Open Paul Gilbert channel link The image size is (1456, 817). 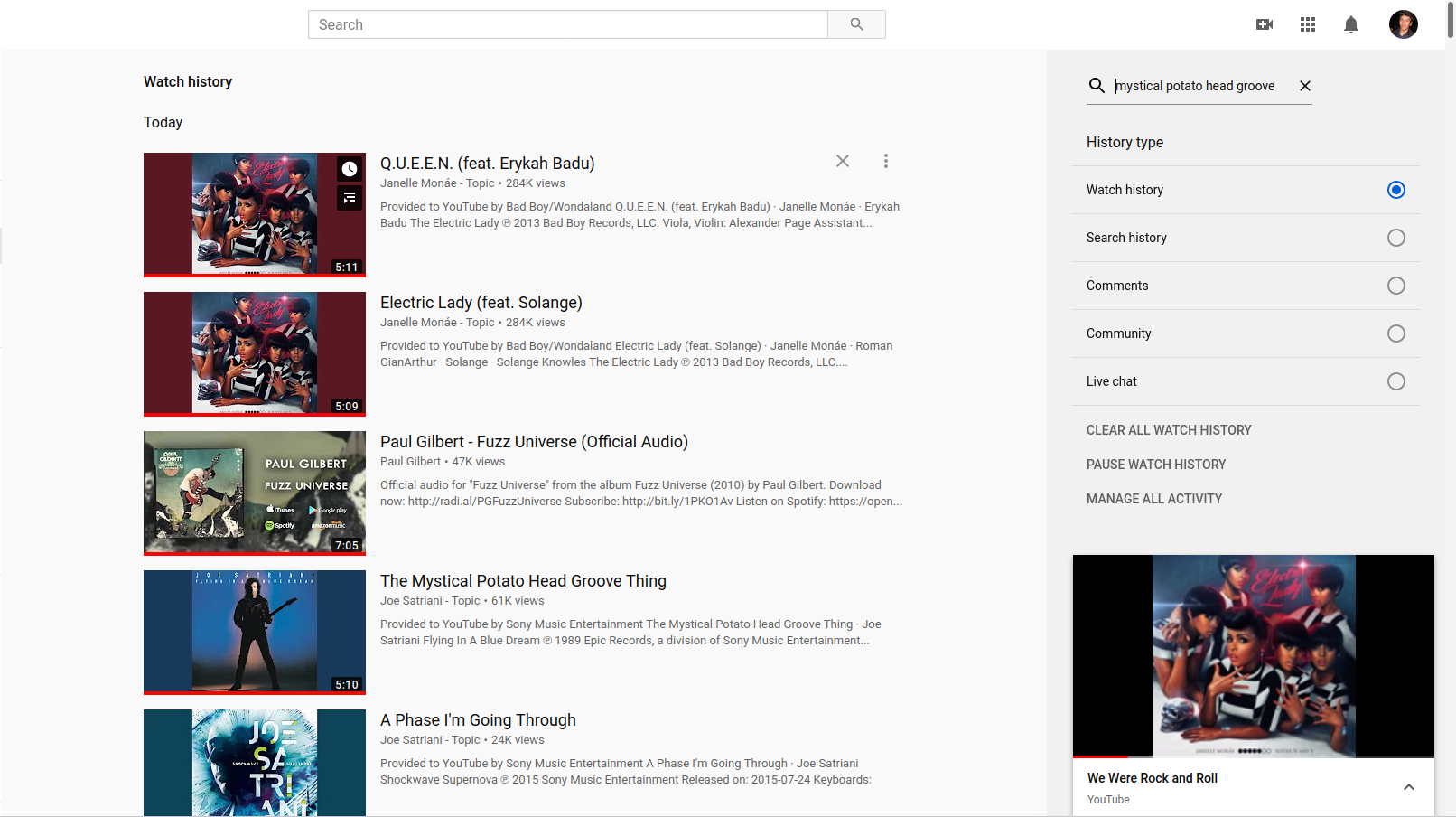click(x=411, y=462)
